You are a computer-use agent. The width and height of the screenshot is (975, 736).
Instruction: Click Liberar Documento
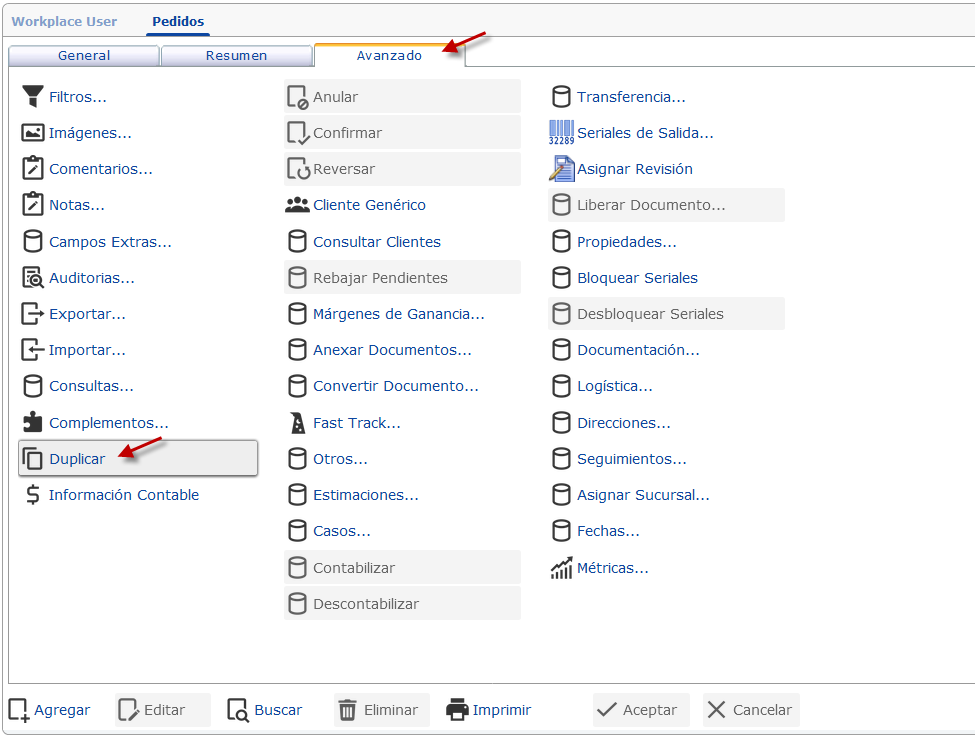click(x=666, y=205)
